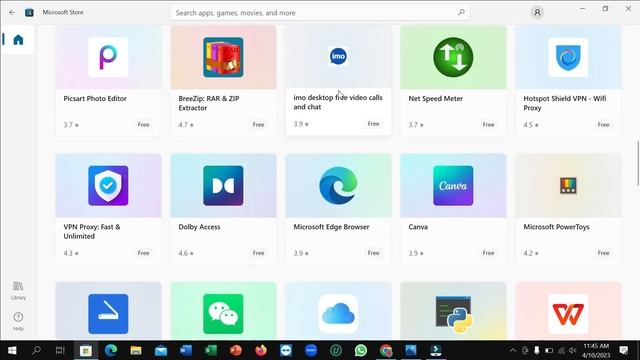Open the Dolby Access icon
Viewport: 640px width, 360px height.
[223, 185]
